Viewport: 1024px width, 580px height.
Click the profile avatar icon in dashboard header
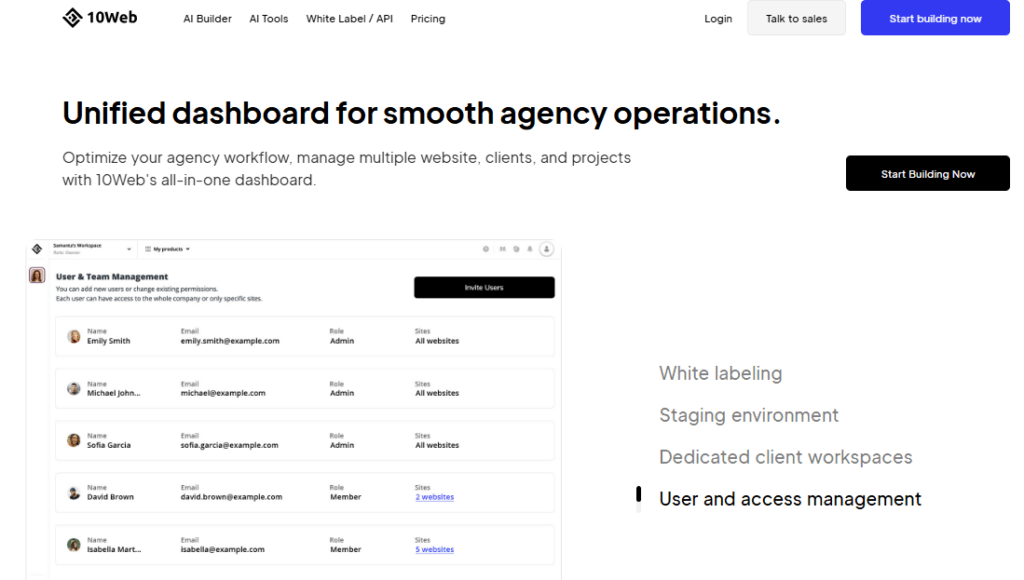(546, 249)
